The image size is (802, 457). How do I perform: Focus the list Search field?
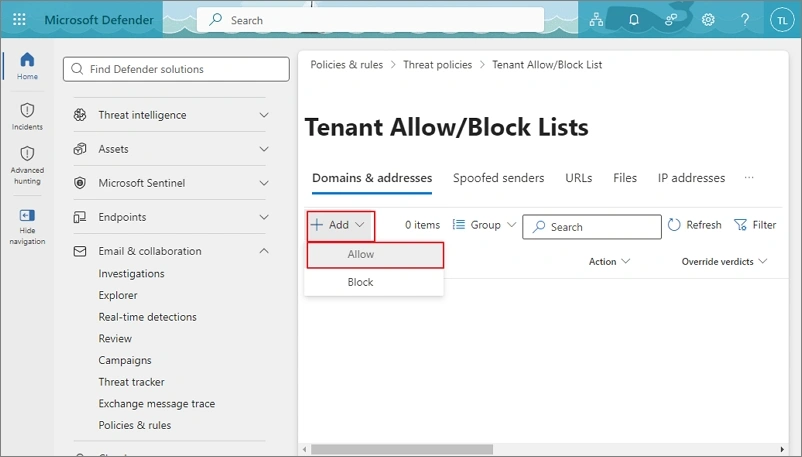point(592,227)
